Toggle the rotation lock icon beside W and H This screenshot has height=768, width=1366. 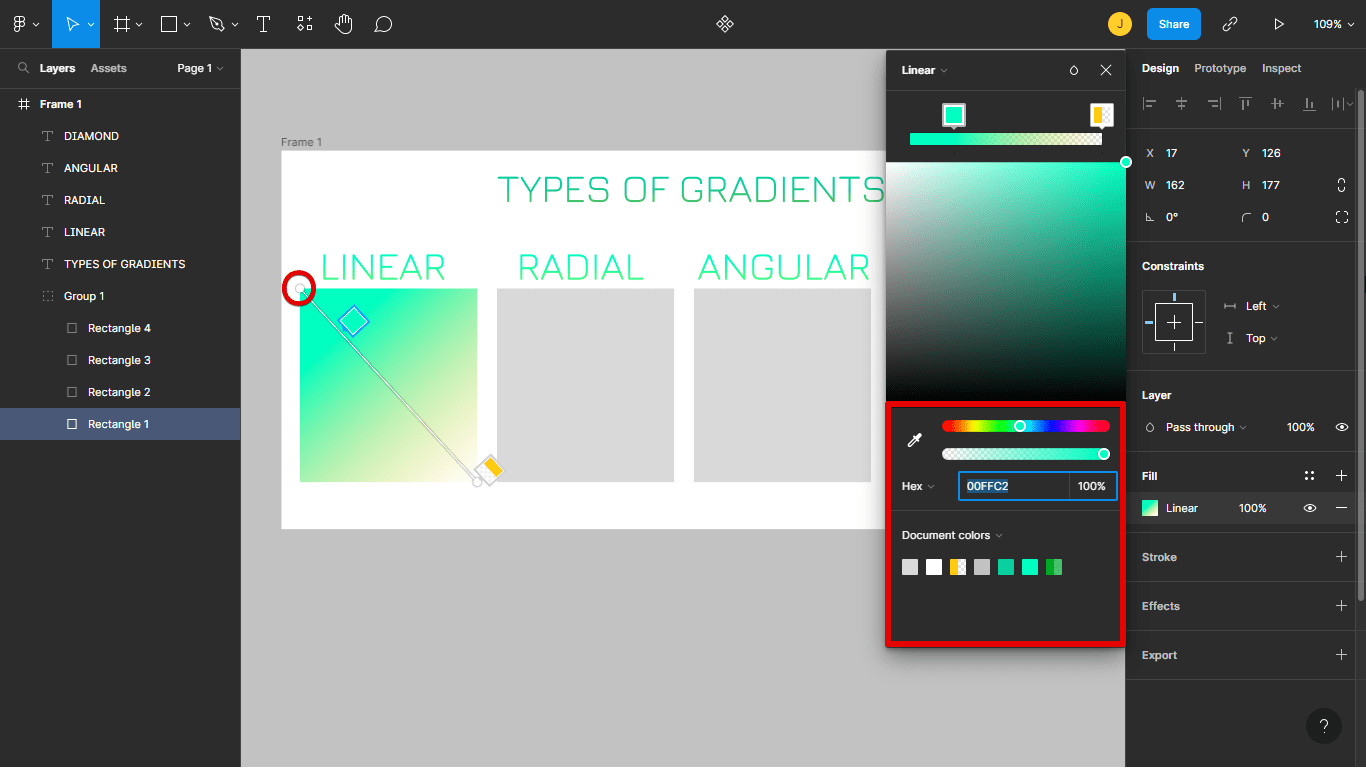[1341, 184]
